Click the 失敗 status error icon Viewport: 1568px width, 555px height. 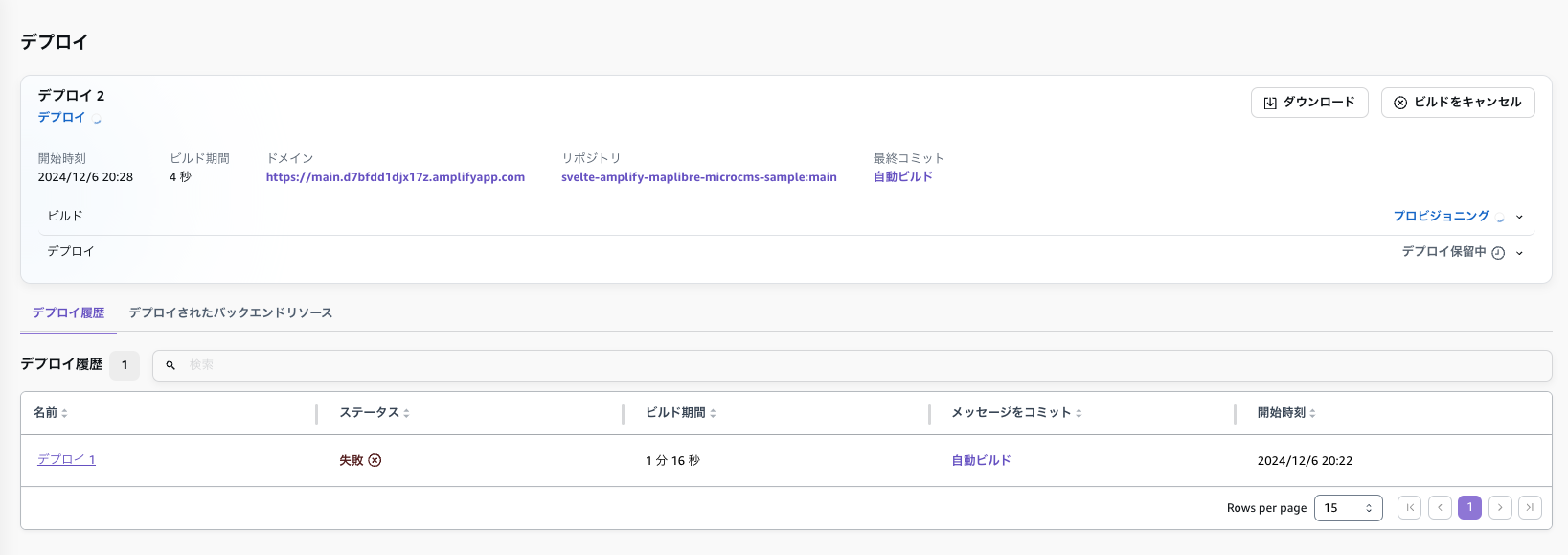(x=375, y=460)
